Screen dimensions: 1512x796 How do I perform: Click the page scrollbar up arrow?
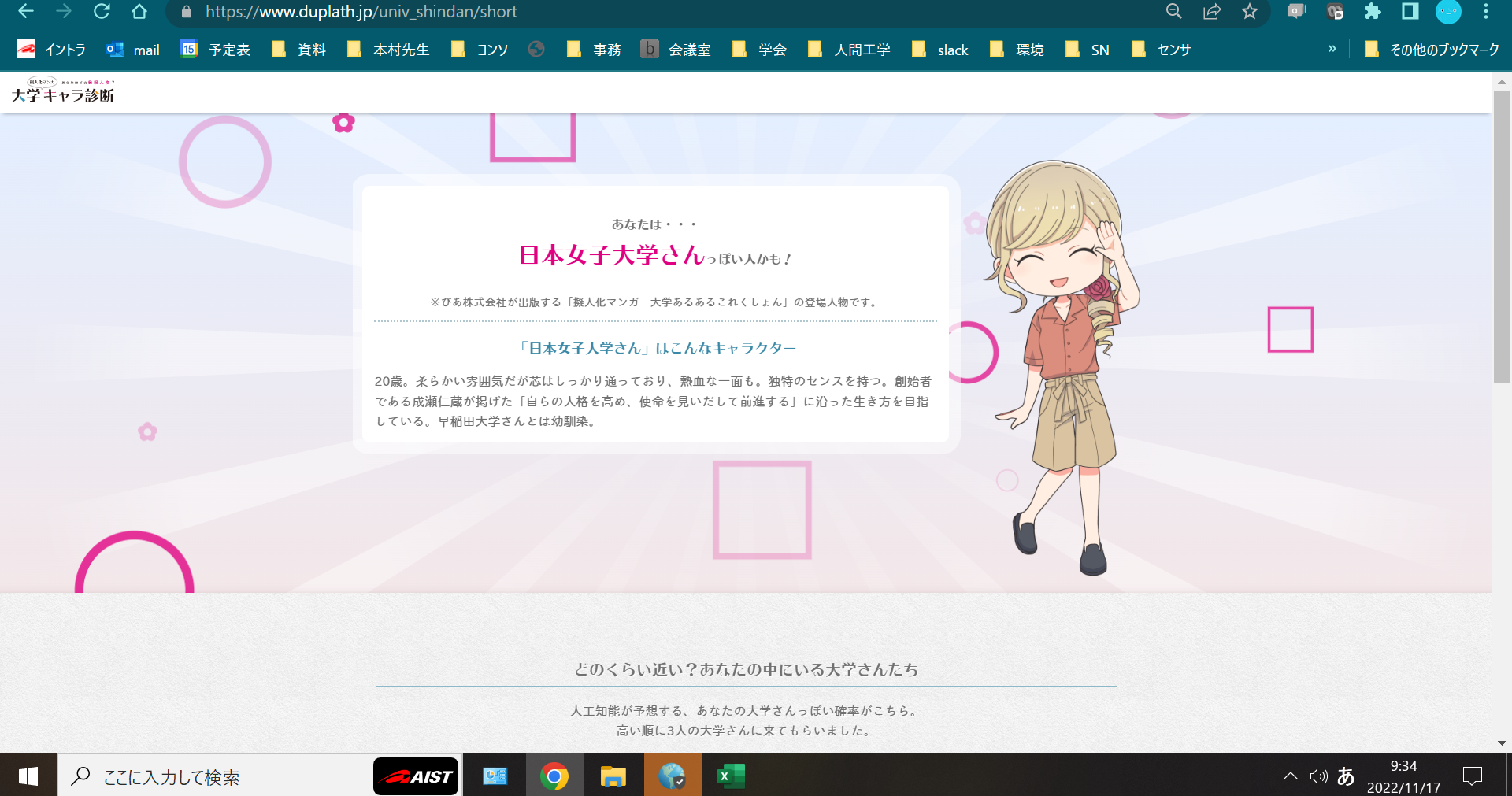click(x=1502, y=82)
